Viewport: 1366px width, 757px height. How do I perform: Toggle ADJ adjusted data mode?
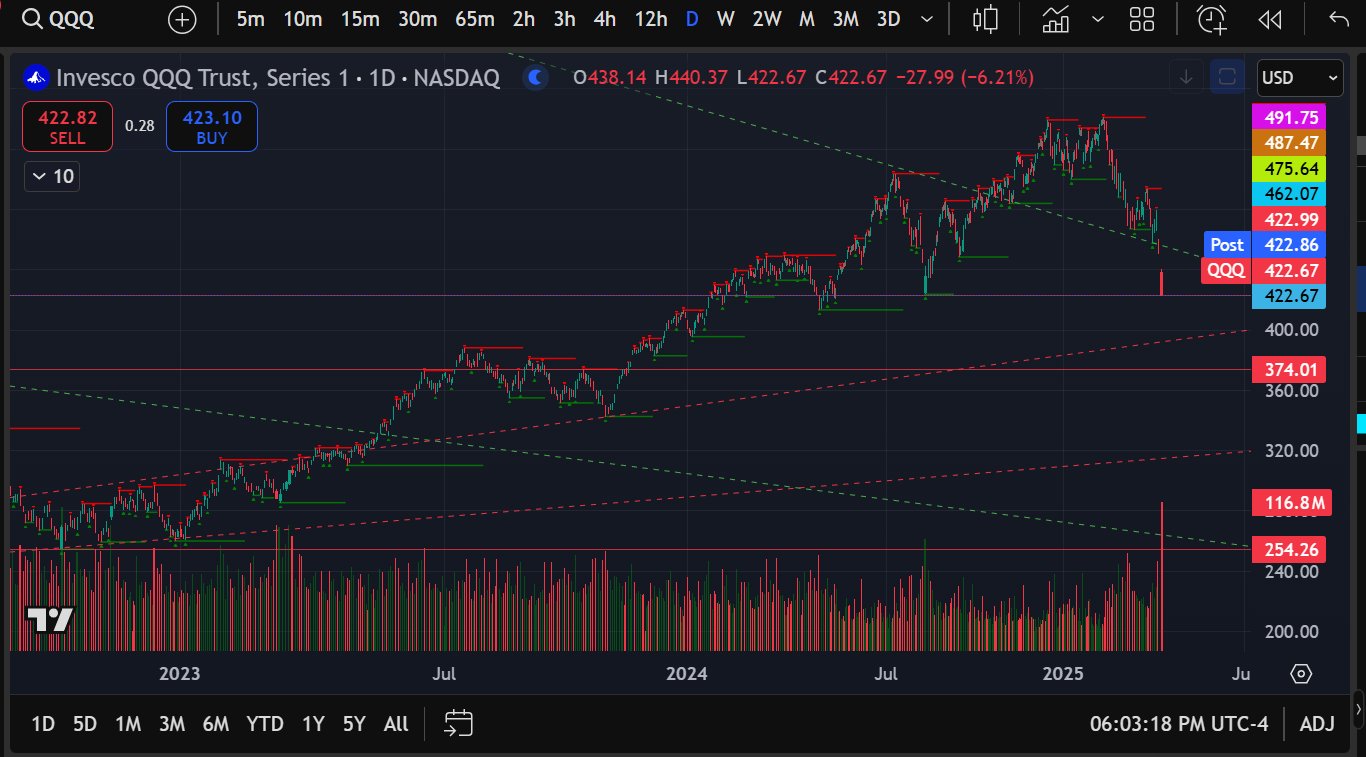(x=1317, y=723)
